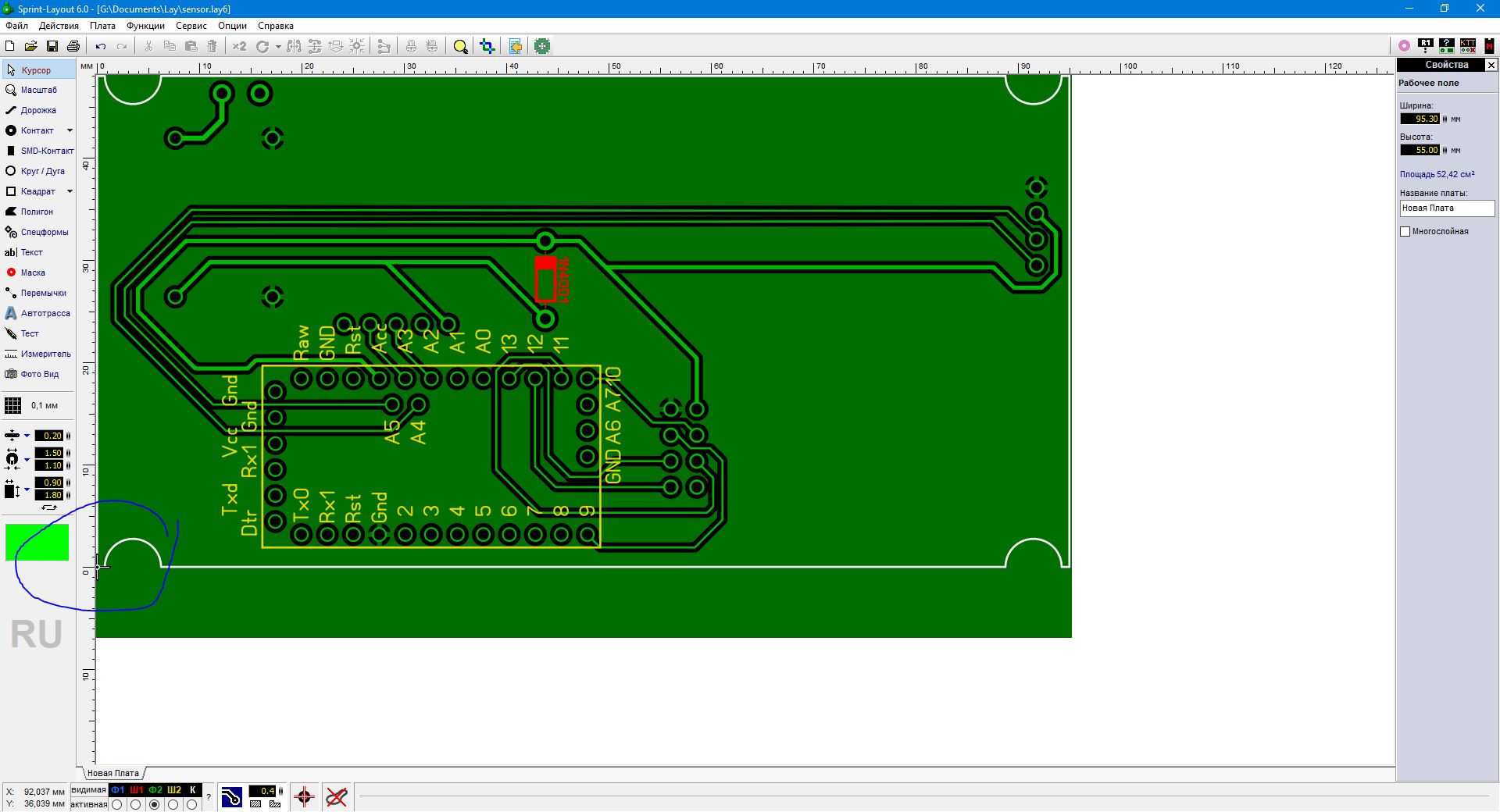Select the Измеритель measure tool
1500x812 pixels.
38,354
